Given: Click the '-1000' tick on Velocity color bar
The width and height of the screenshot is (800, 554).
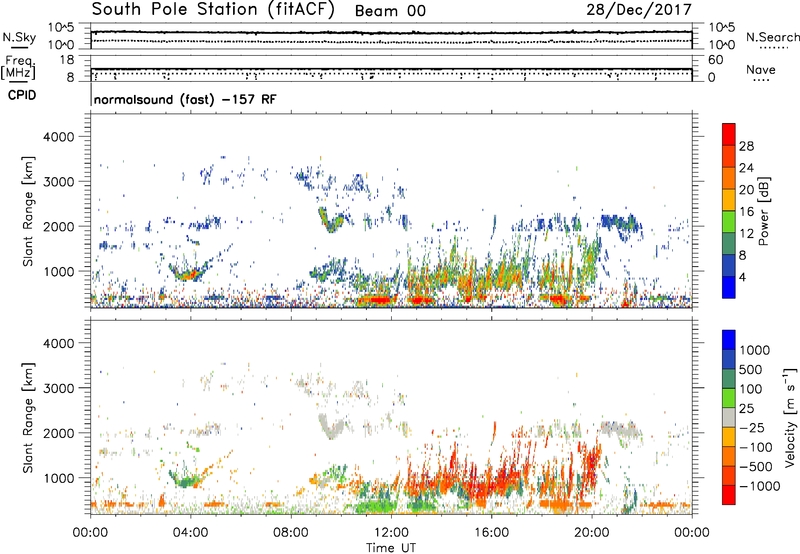Looking at the screenshot, I should pos(759,486).
